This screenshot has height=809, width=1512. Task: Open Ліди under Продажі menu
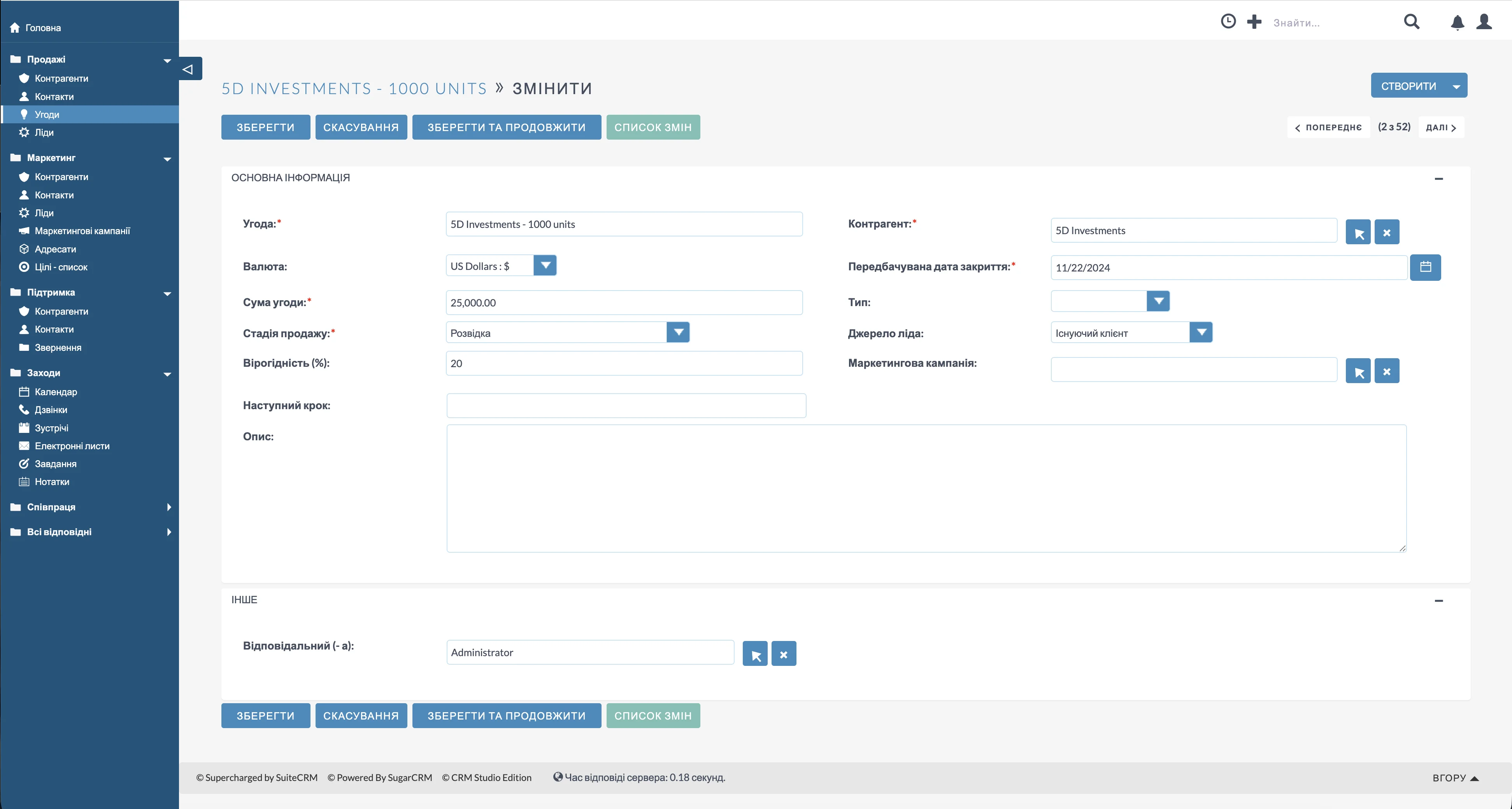point(44,133)
